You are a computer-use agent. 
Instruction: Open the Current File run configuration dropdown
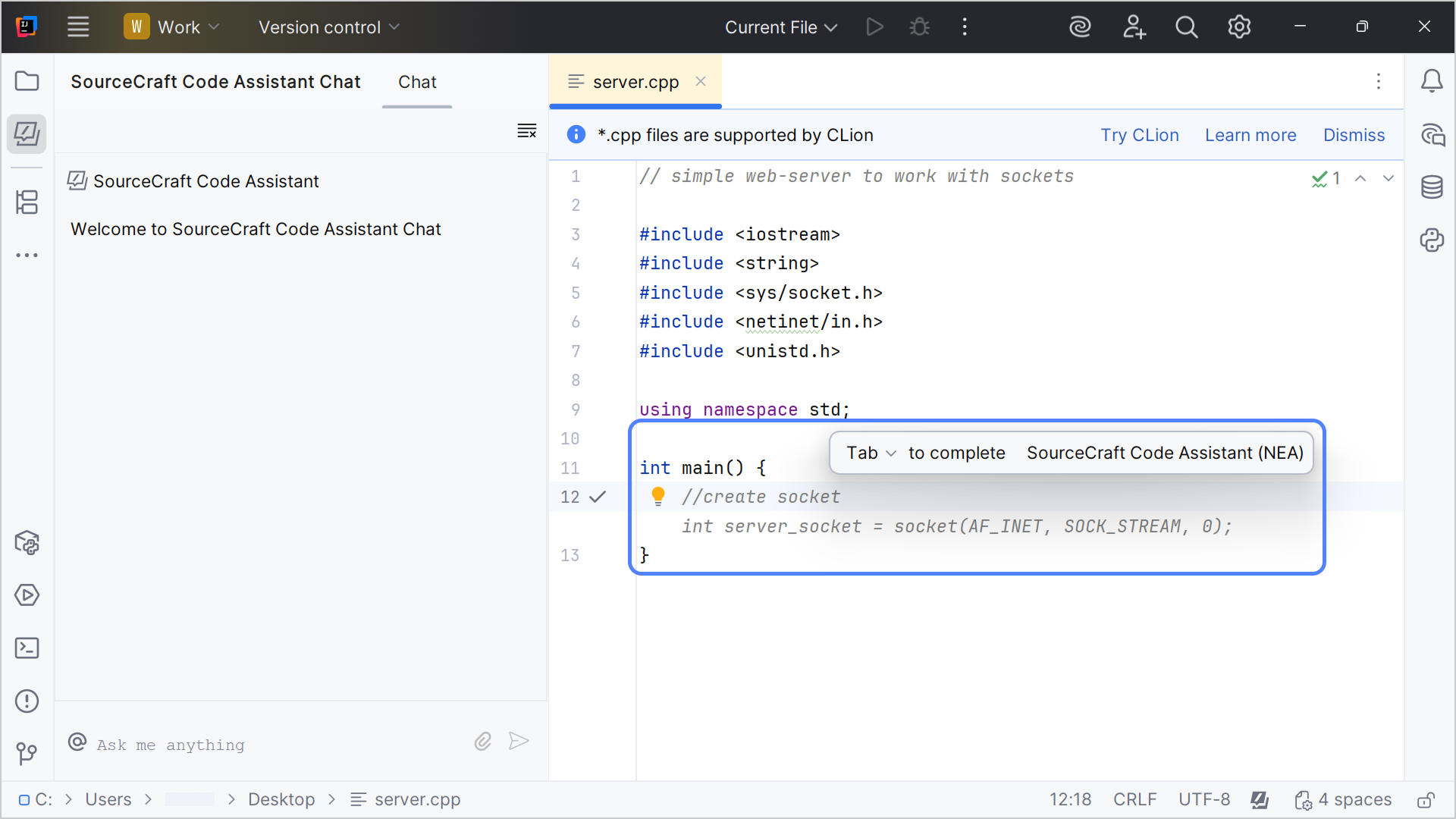pyautogui.click(x=780, y=27)
